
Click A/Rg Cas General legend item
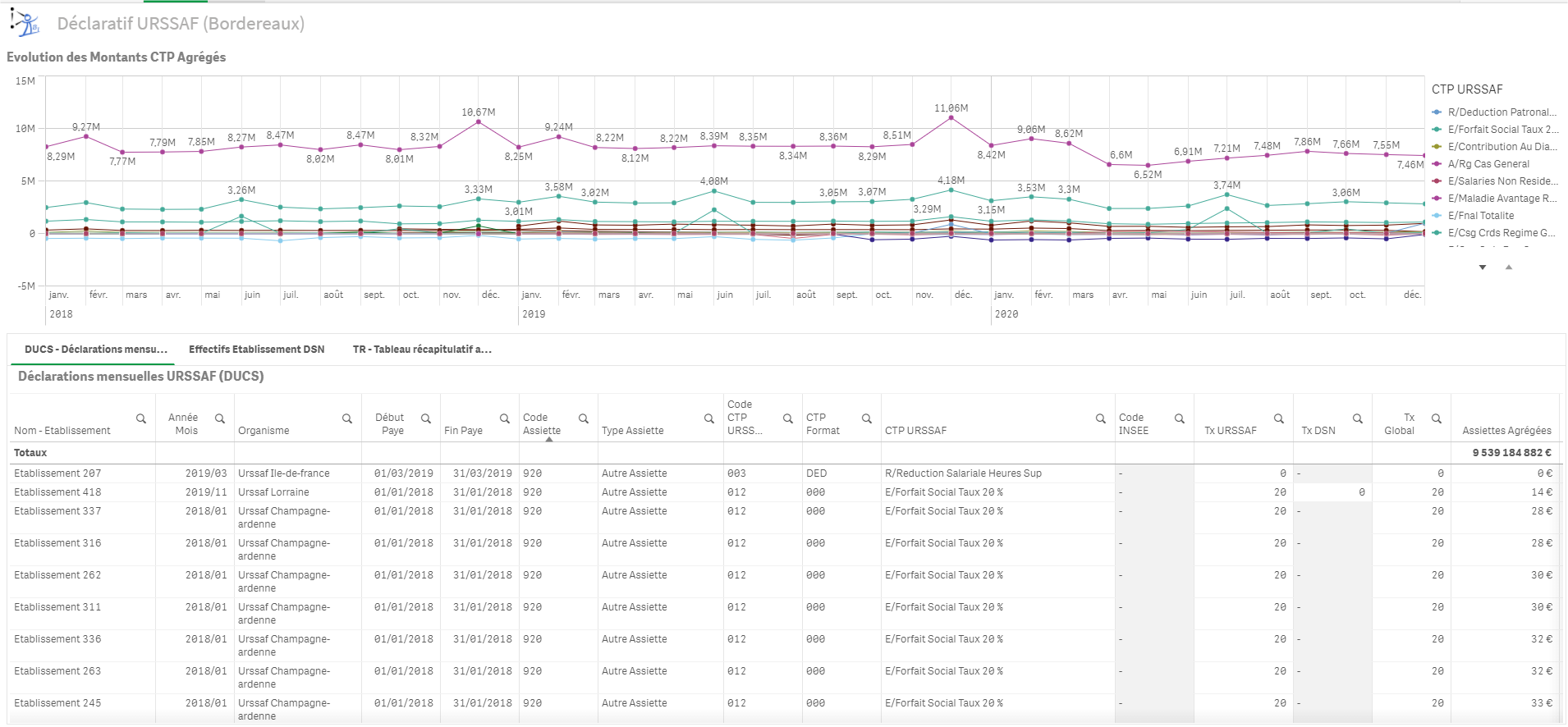1488,164
